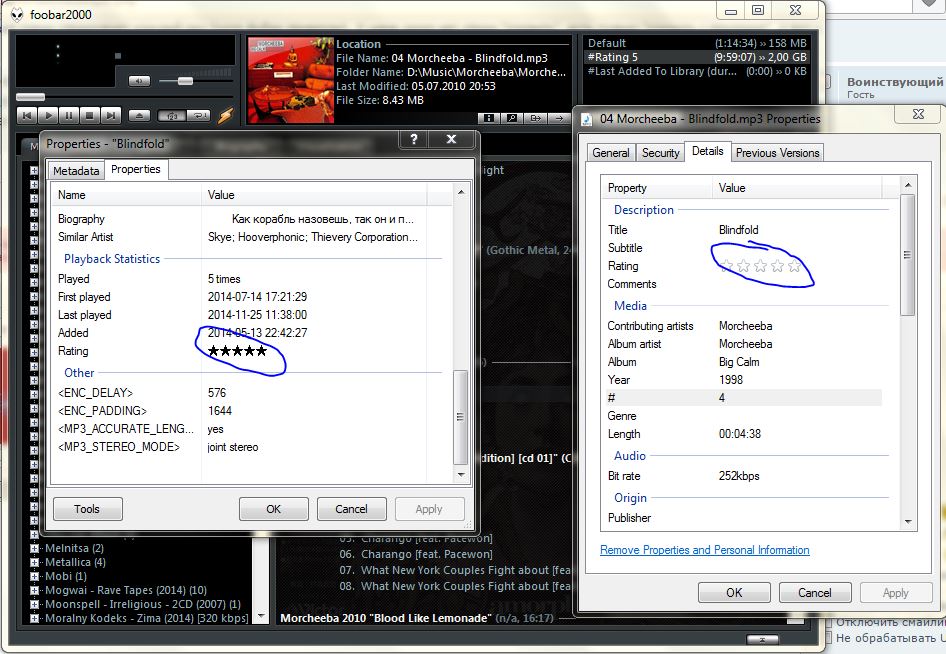Switch to the Metadata tab

coord(76,171)
